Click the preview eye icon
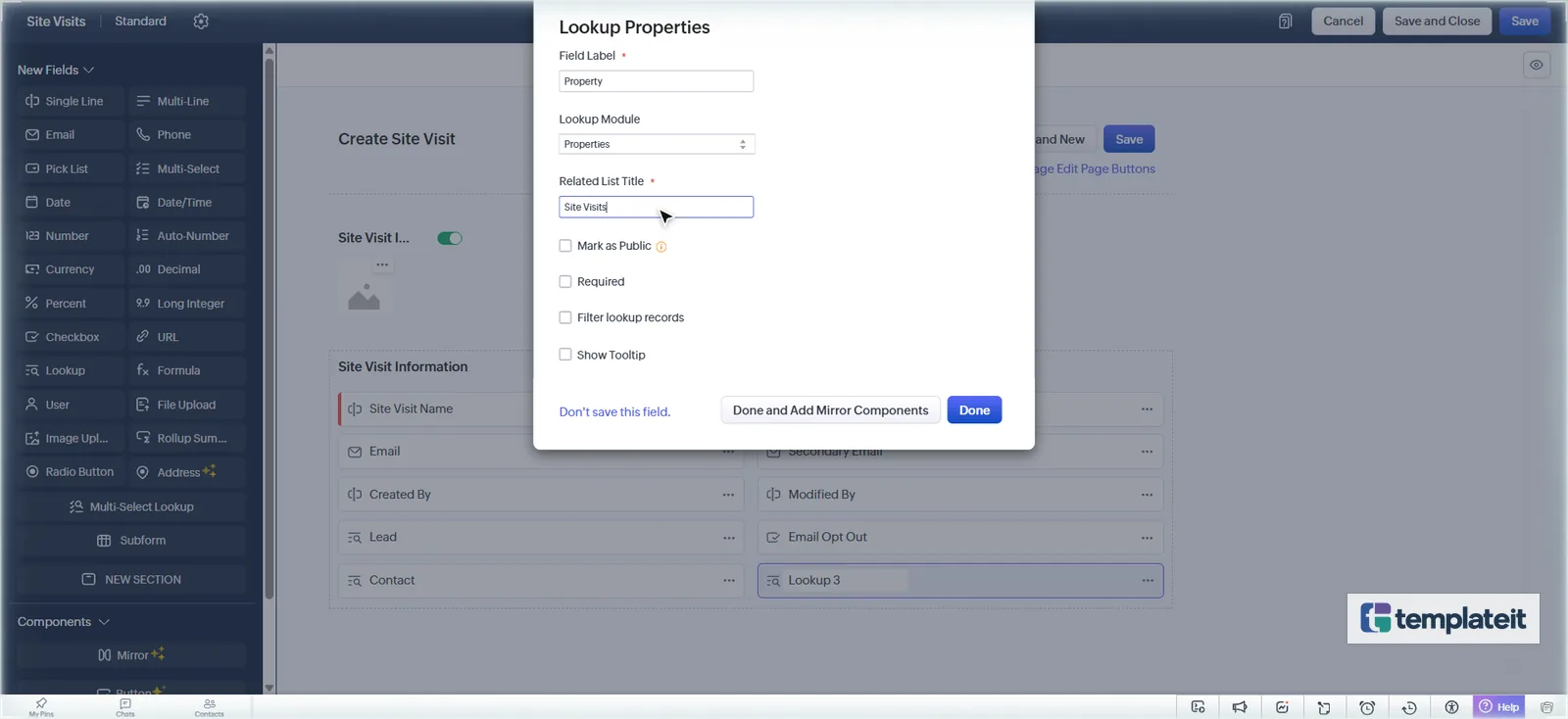The height and width of the screenshot is (719, 1568). (x=1537, y=66)
